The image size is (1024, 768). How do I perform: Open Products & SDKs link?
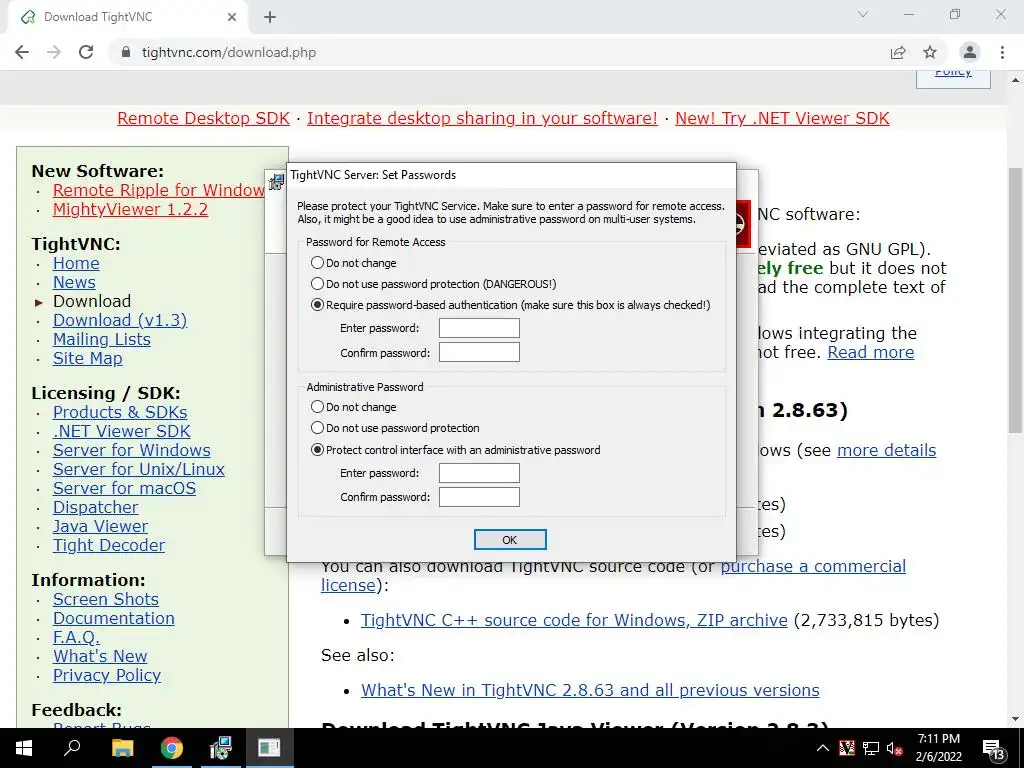tap(120, 412)
